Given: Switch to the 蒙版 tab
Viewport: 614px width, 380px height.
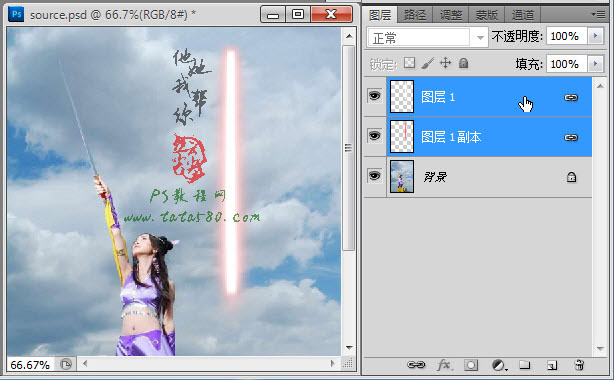Looking at the screenshot, I should 487,15.
